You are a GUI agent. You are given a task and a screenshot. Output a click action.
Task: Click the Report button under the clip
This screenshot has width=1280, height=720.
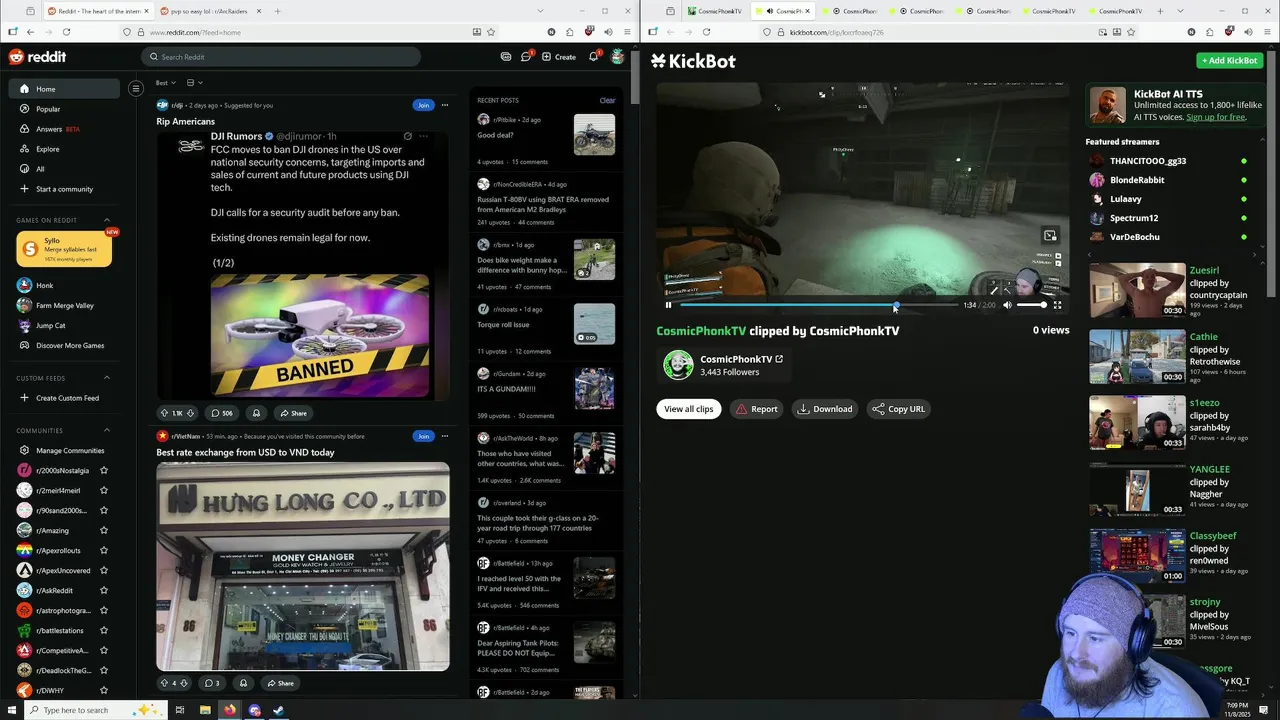tap(756, 409)
